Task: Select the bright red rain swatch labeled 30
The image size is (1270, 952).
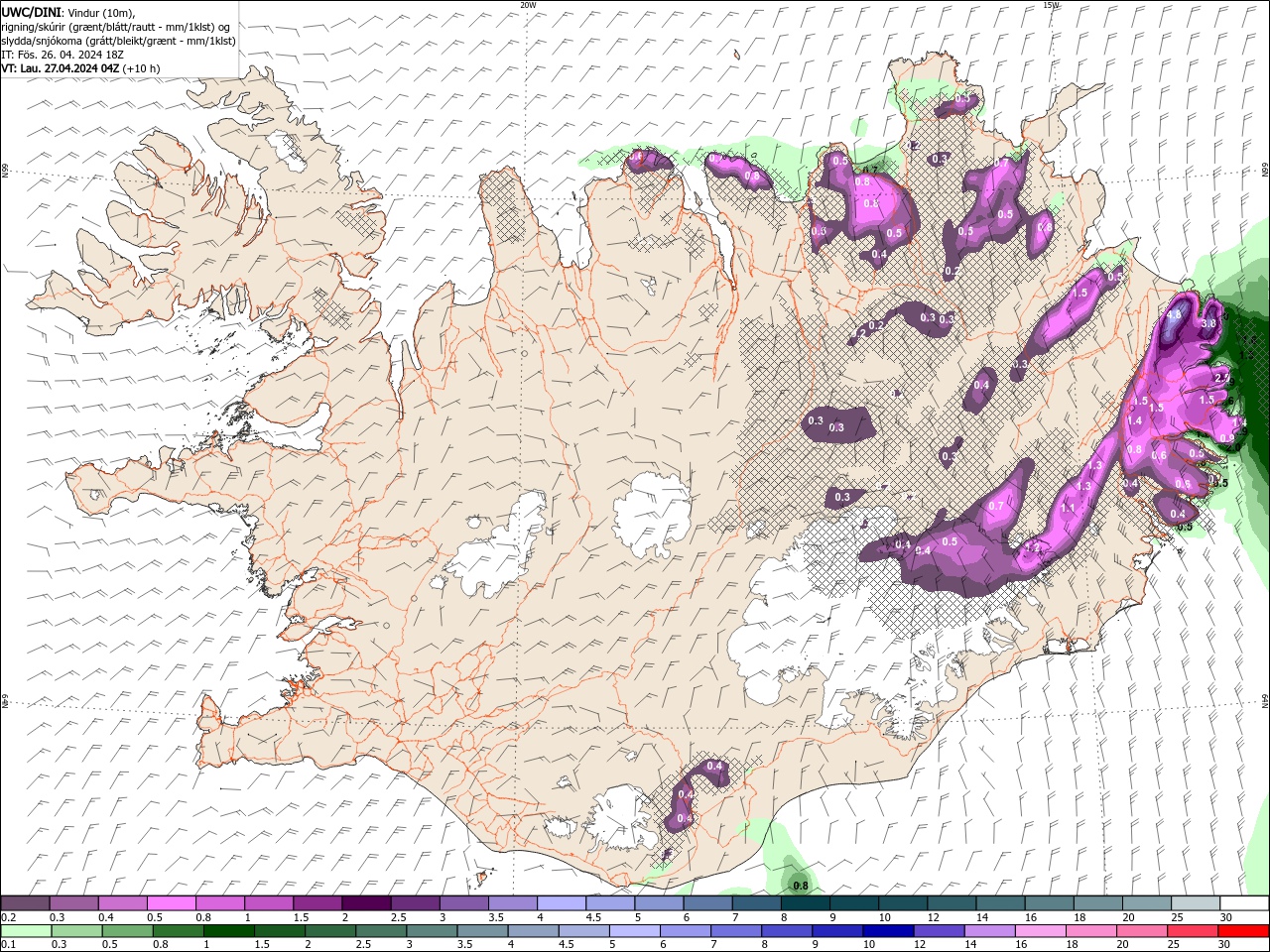Action: pyautogui.click(x=1243, y=931)
